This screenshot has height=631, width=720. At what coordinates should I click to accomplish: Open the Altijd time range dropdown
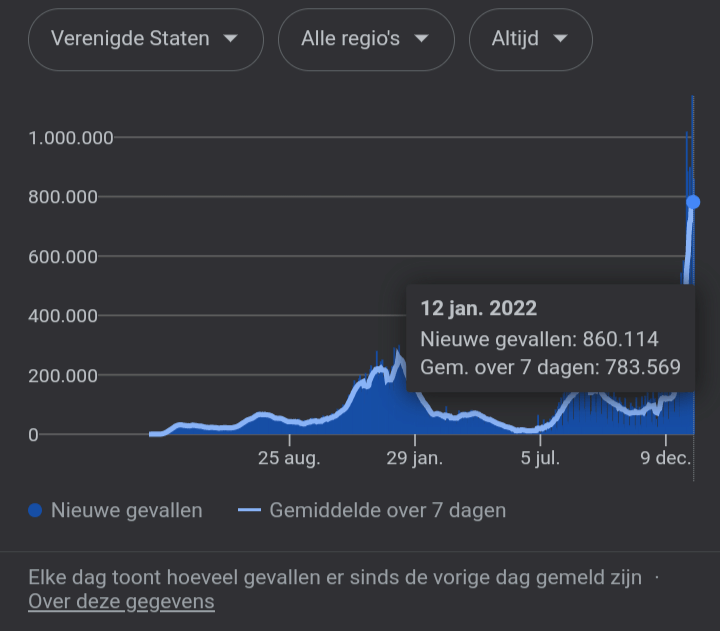pos(530,39)
